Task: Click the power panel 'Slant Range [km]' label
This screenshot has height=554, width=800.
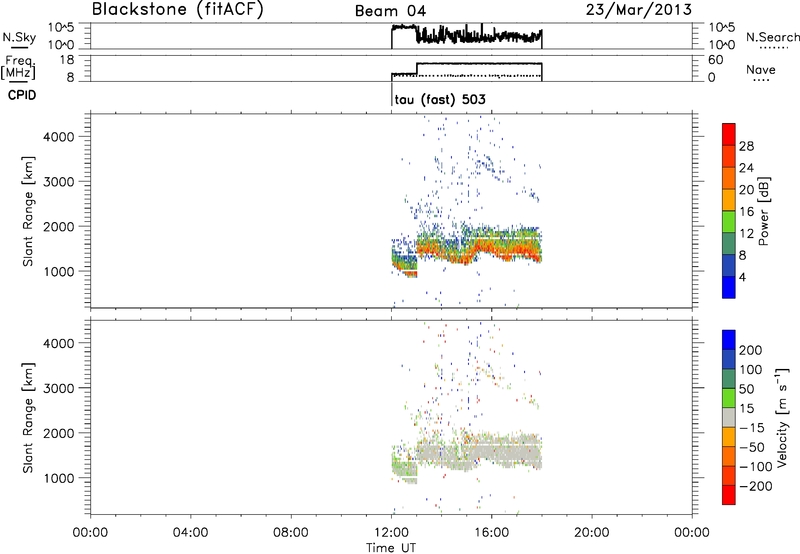Action: coord(28,211)
